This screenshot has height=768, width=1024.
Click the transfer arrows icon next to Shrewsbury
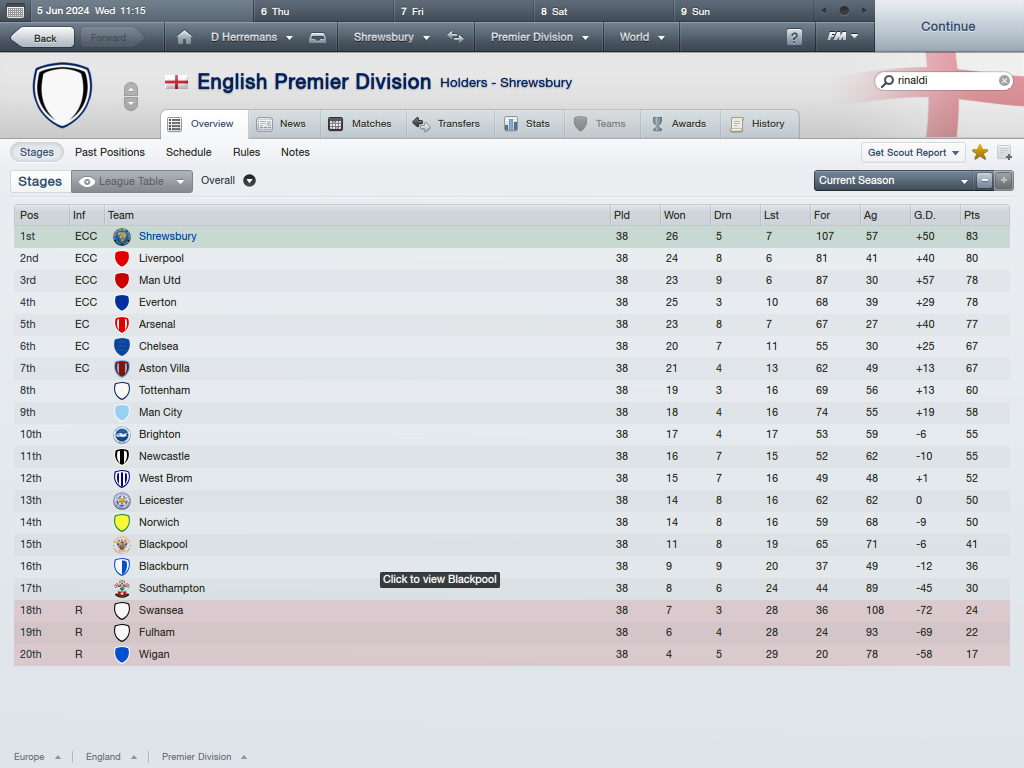pos(456,37)
